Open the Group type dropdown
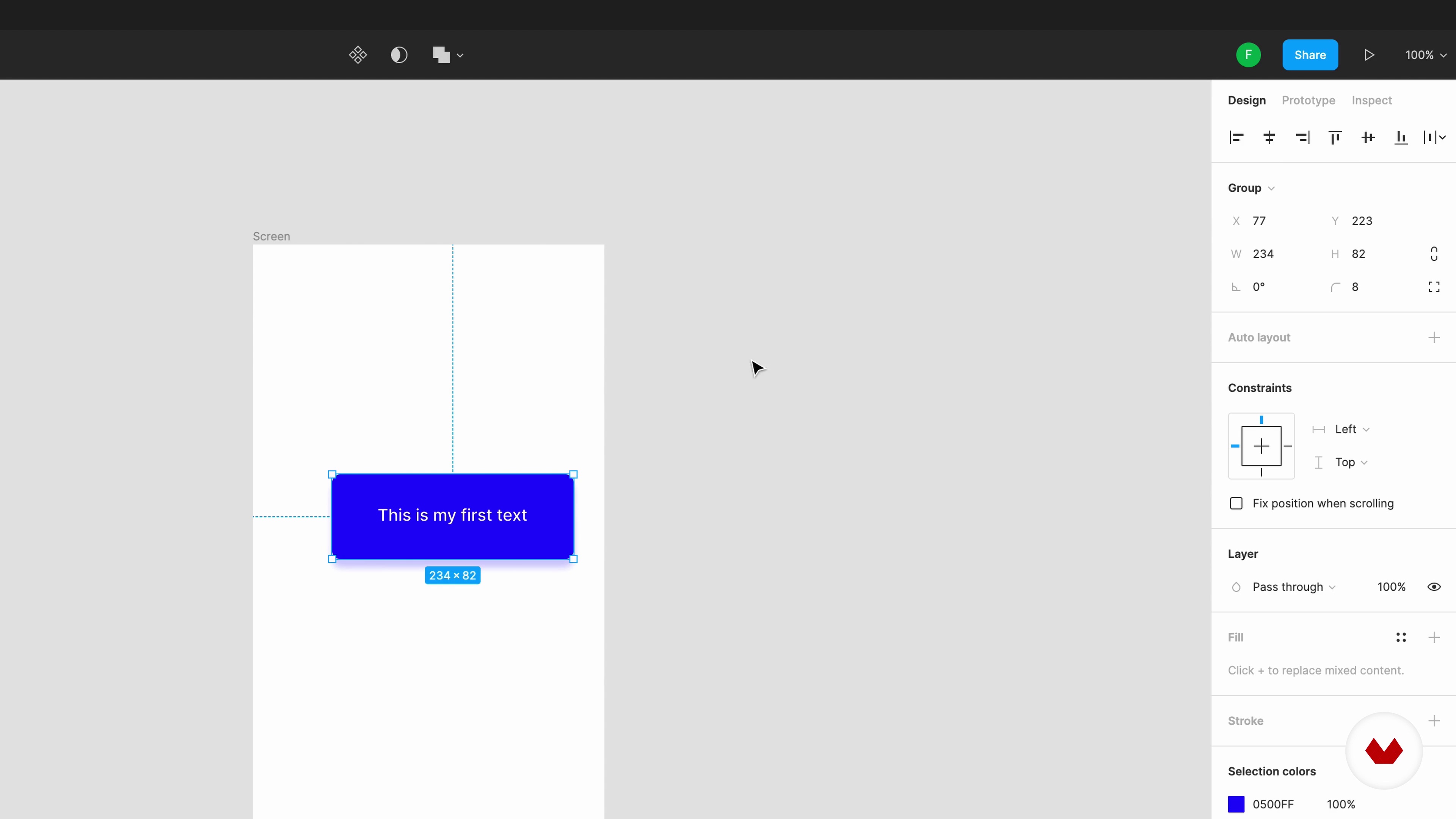Viewport: 1456px width, 819px height. (1251, 188)
